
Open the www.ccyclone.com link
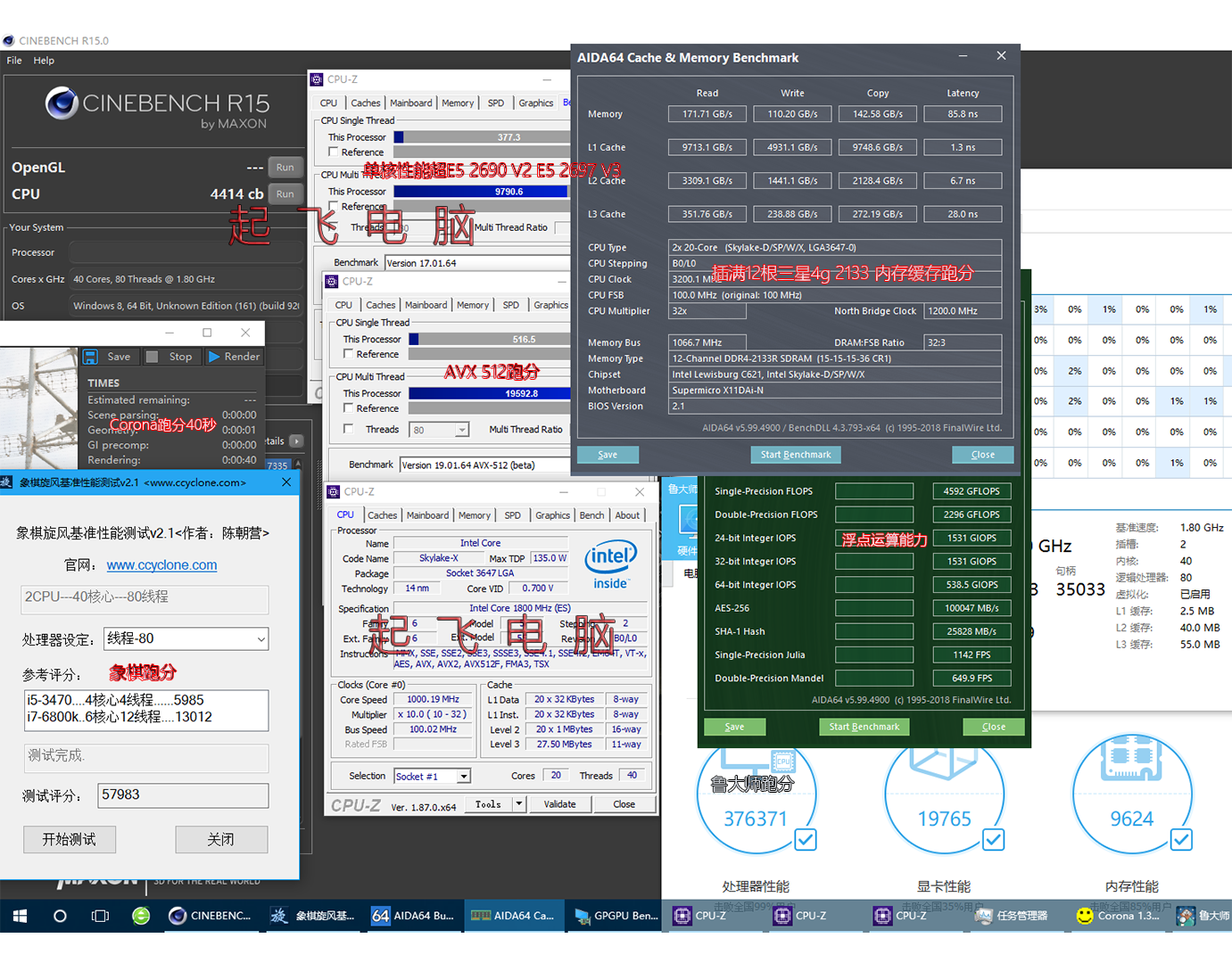[x=161, y=565]
